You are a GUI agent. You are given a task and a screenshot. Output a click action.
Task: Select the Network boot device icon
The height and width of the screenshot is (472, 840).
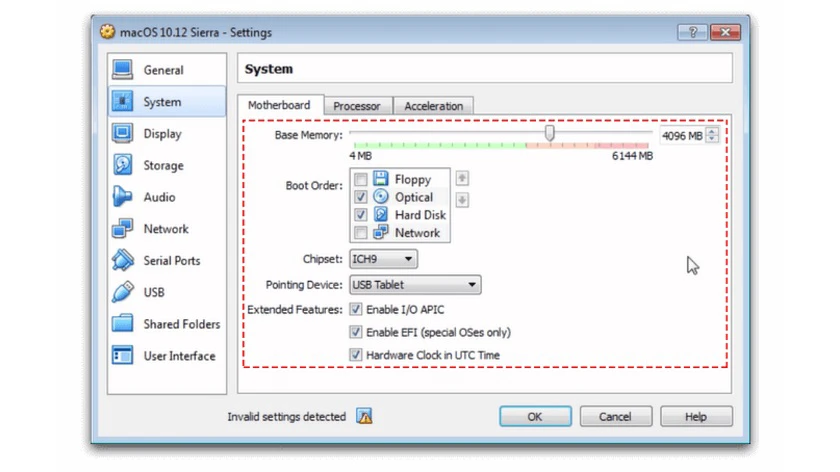click(381, 233)
